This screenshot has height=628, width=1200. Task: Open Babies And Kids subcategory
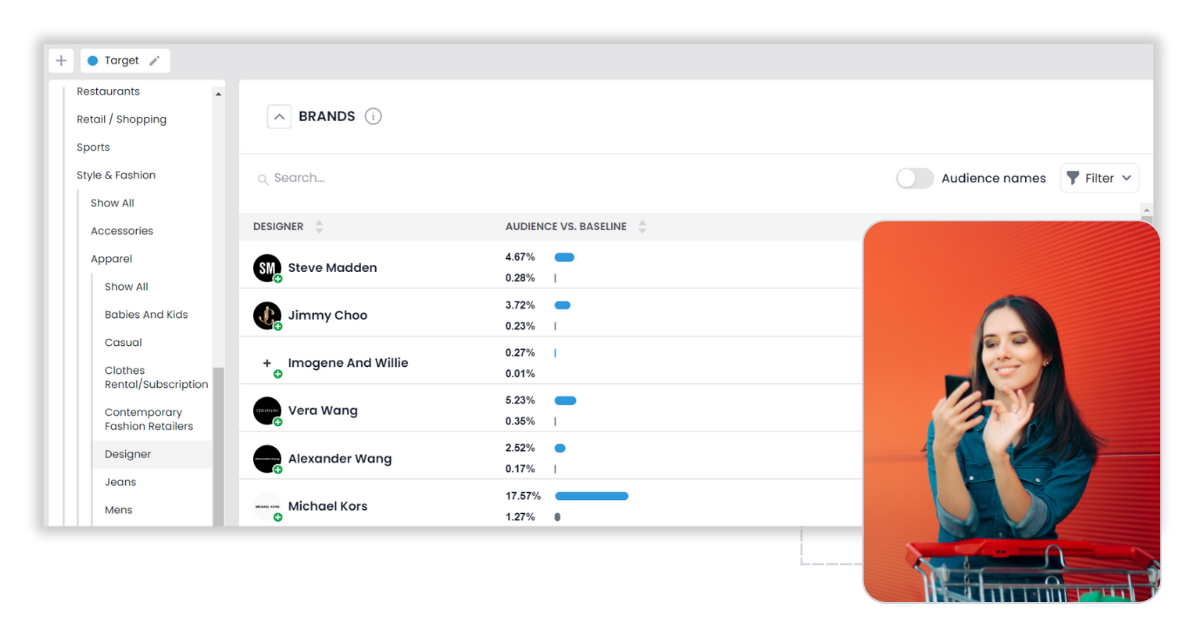point(146,315)
